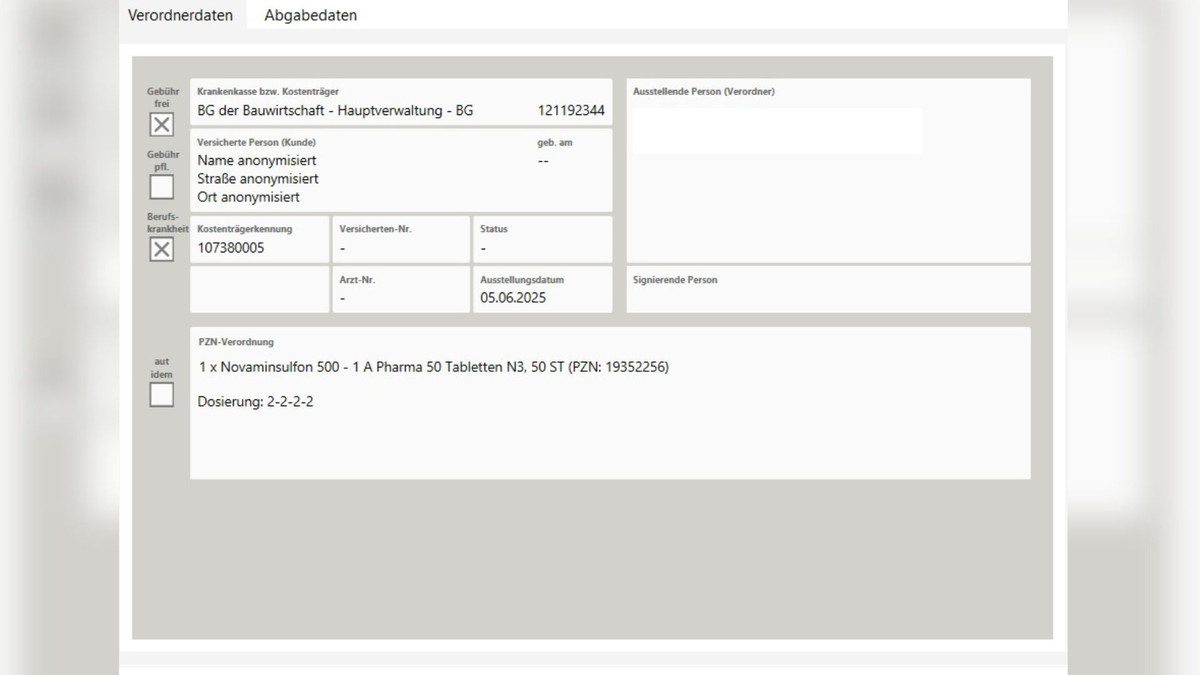The image size is (1200, 675).
Task: Uncheck the Gebühr frei checkbox
Action: (x=161, y=125)
